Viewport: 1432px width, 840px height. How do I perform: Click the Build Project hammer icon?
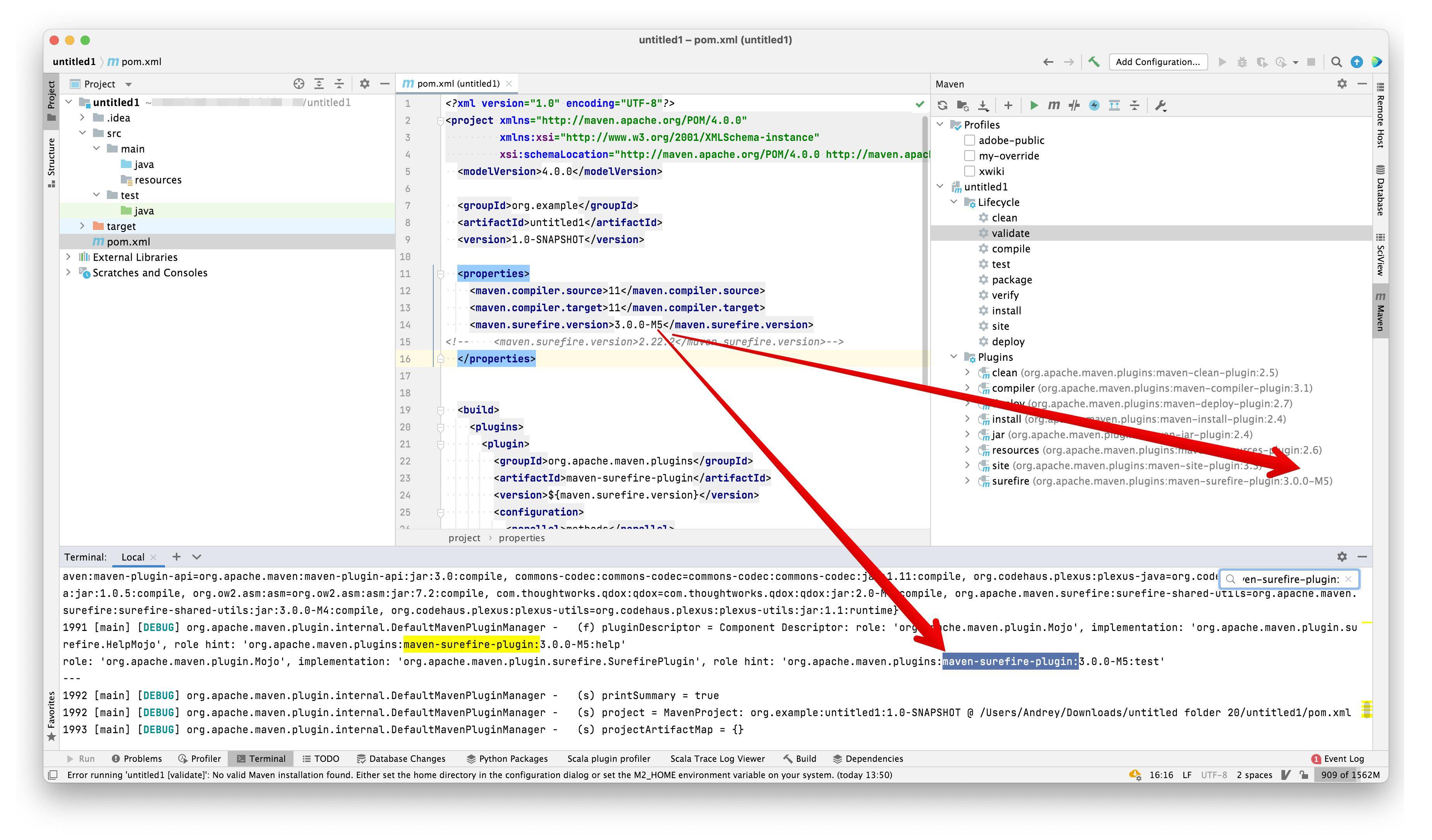(x=1094, y=62)
